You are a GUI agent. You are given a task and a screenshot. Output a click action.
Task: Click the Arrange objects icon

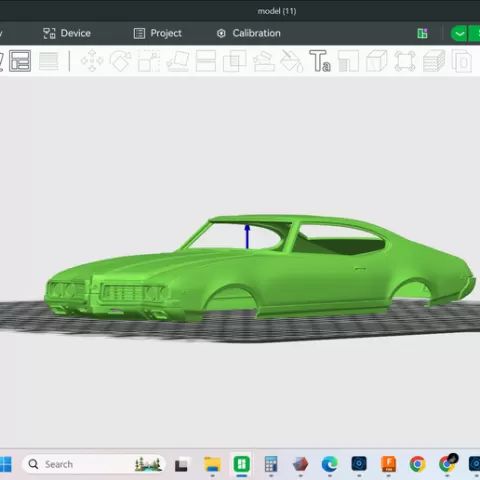pos(20,61)
